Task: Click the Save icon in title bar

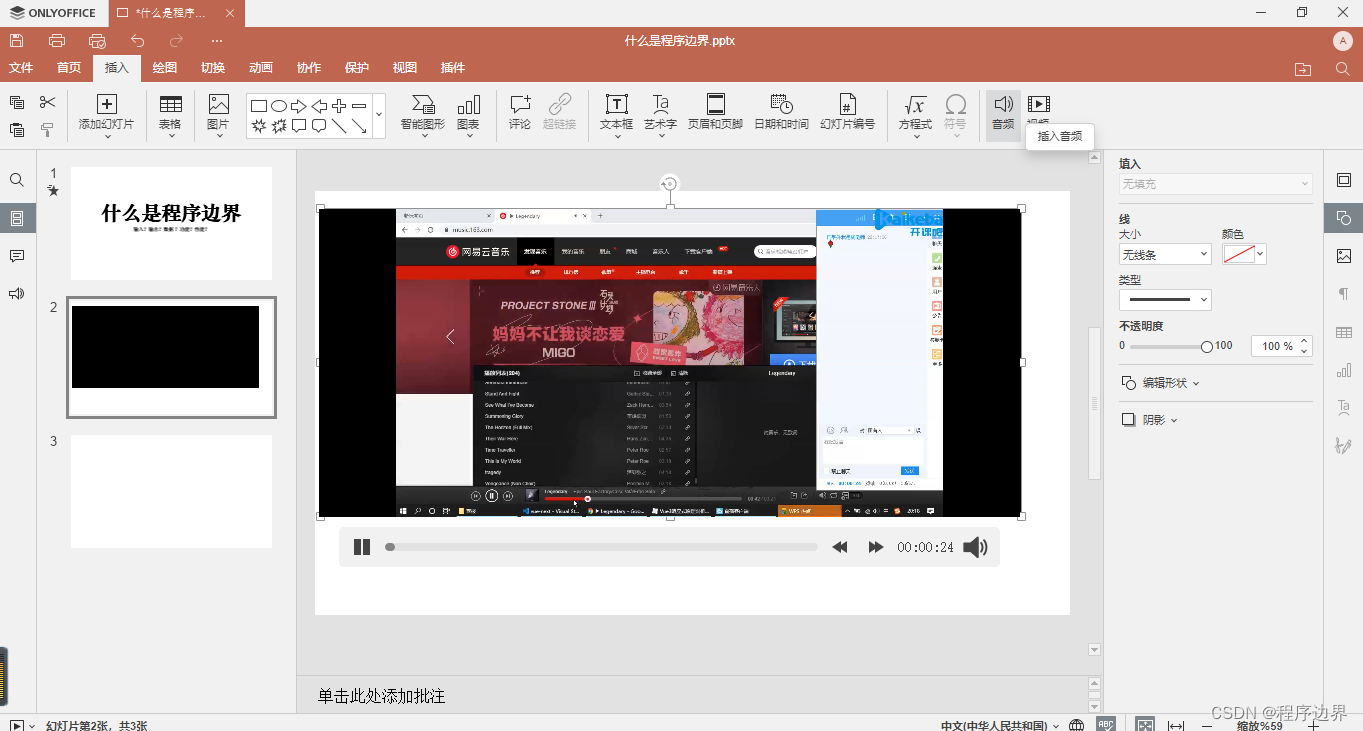Action: coord(16,41)
